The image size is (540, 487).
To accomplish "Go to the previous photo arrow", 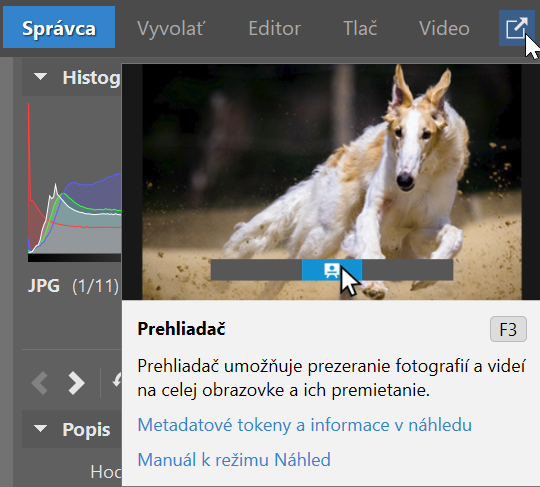I will click(x=40, y=382).
